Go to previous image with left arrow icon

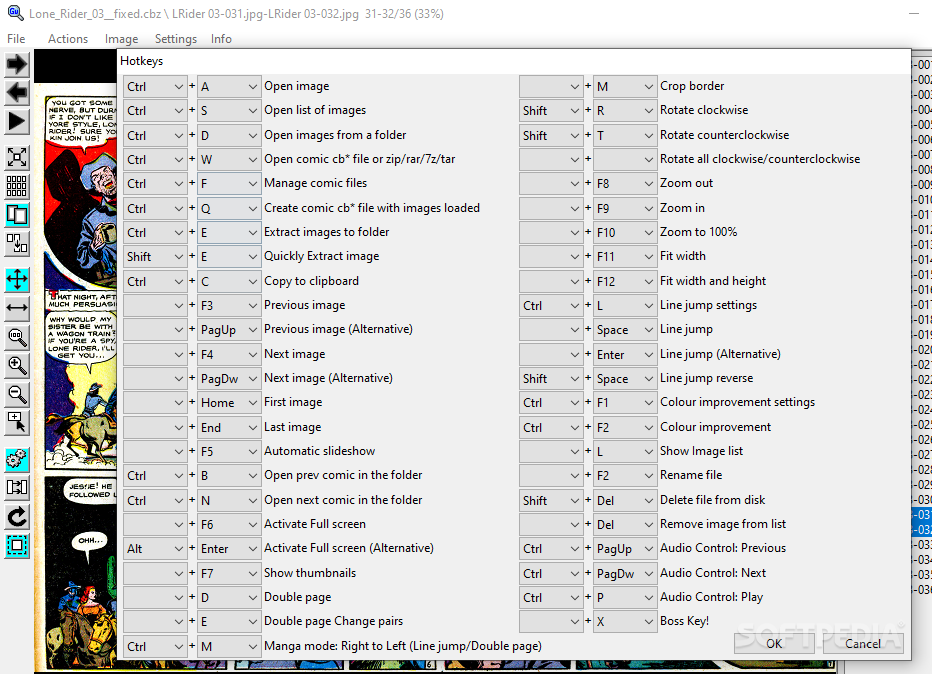click(17, 93)
